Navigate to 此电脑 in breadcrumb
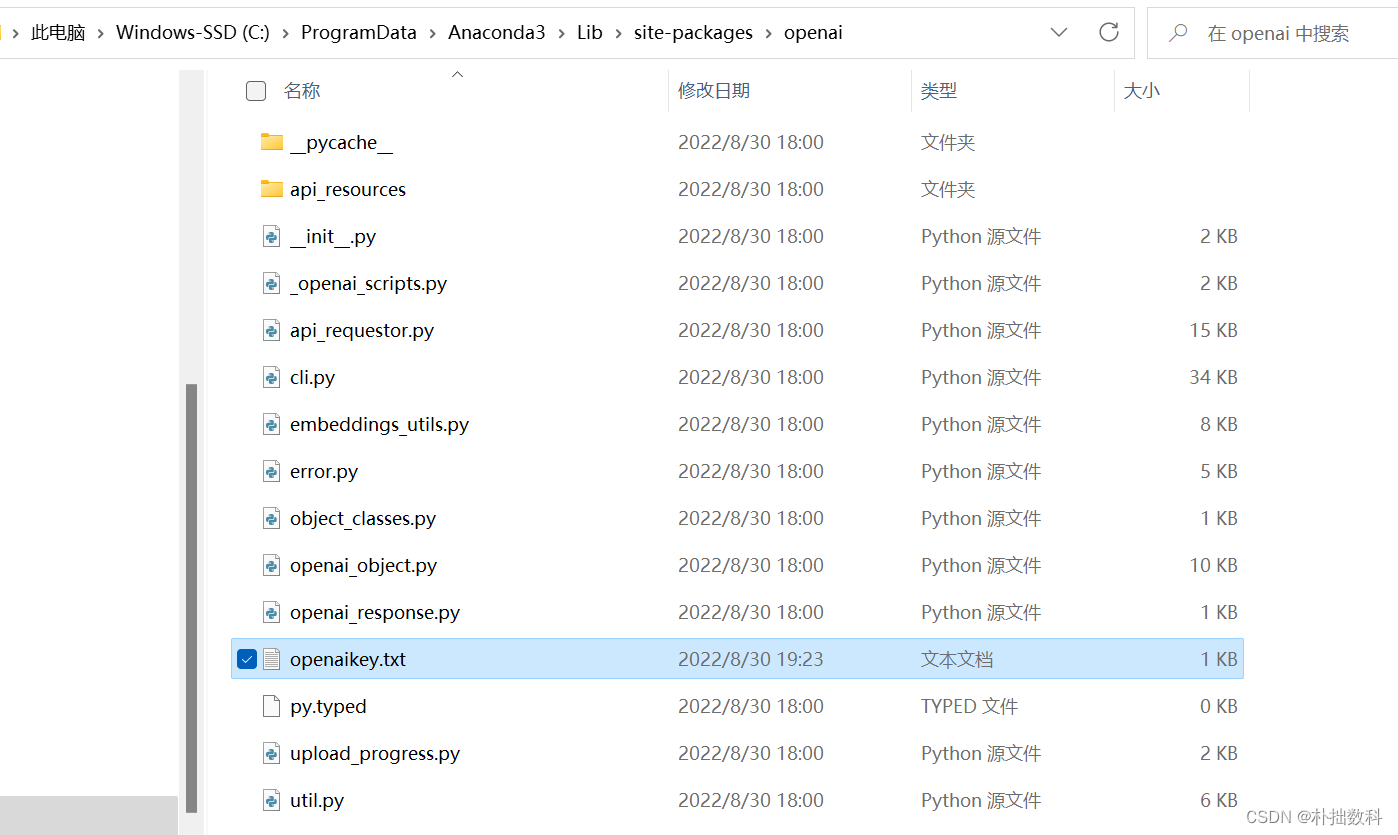 click(58, 33)
